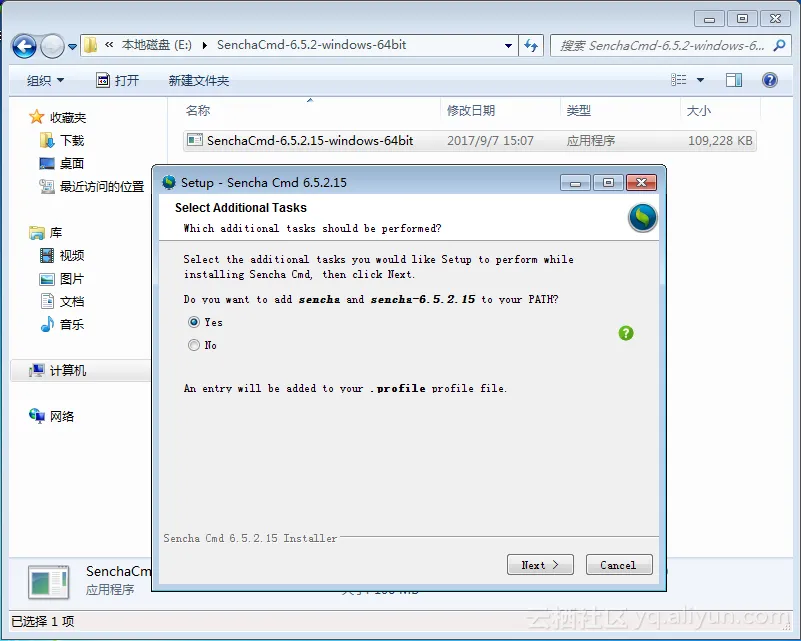Open 下载 folder in navigation pane
Image resolution: width=801 pixels, height=641 pixels.
pos(62,140)
